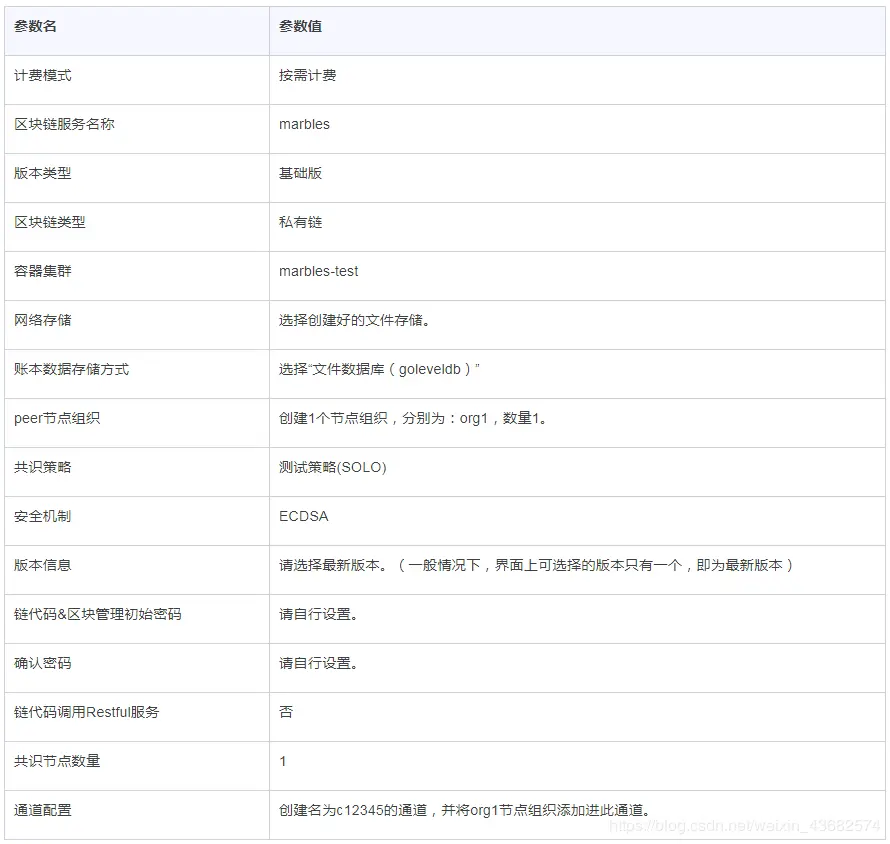
Task: Click the 链代码调用Restful服务 label
Action: [86, 712]
